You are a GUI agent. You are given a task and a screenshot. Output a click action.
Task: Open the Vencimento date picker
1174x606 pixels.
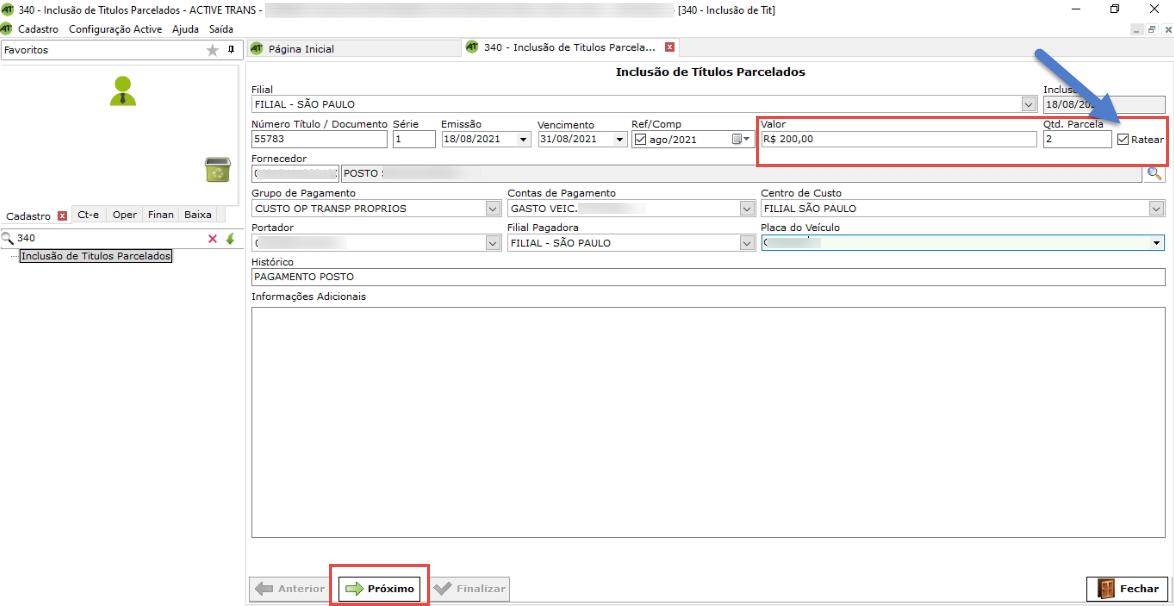619,140
